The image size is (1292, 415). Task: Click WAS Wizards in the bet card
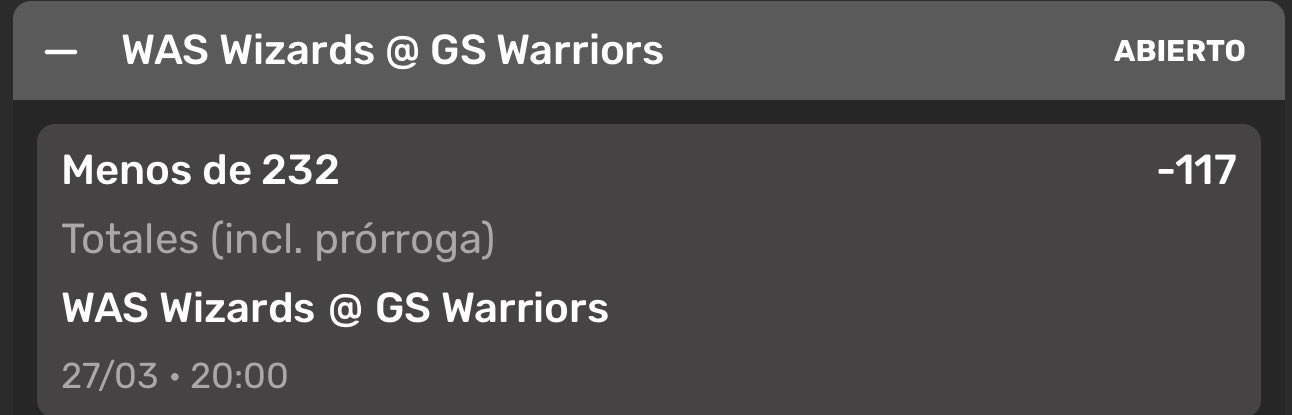point(187,308)
